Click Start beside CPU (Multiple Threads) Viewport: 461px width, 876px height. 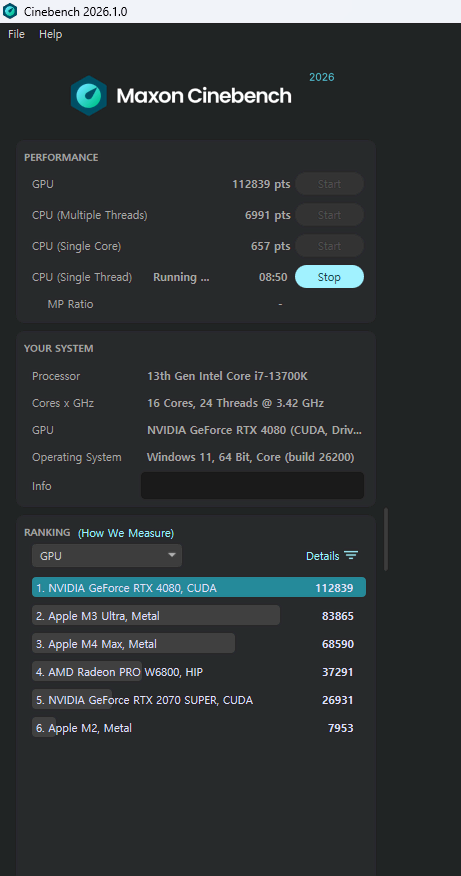pos(329,215)
